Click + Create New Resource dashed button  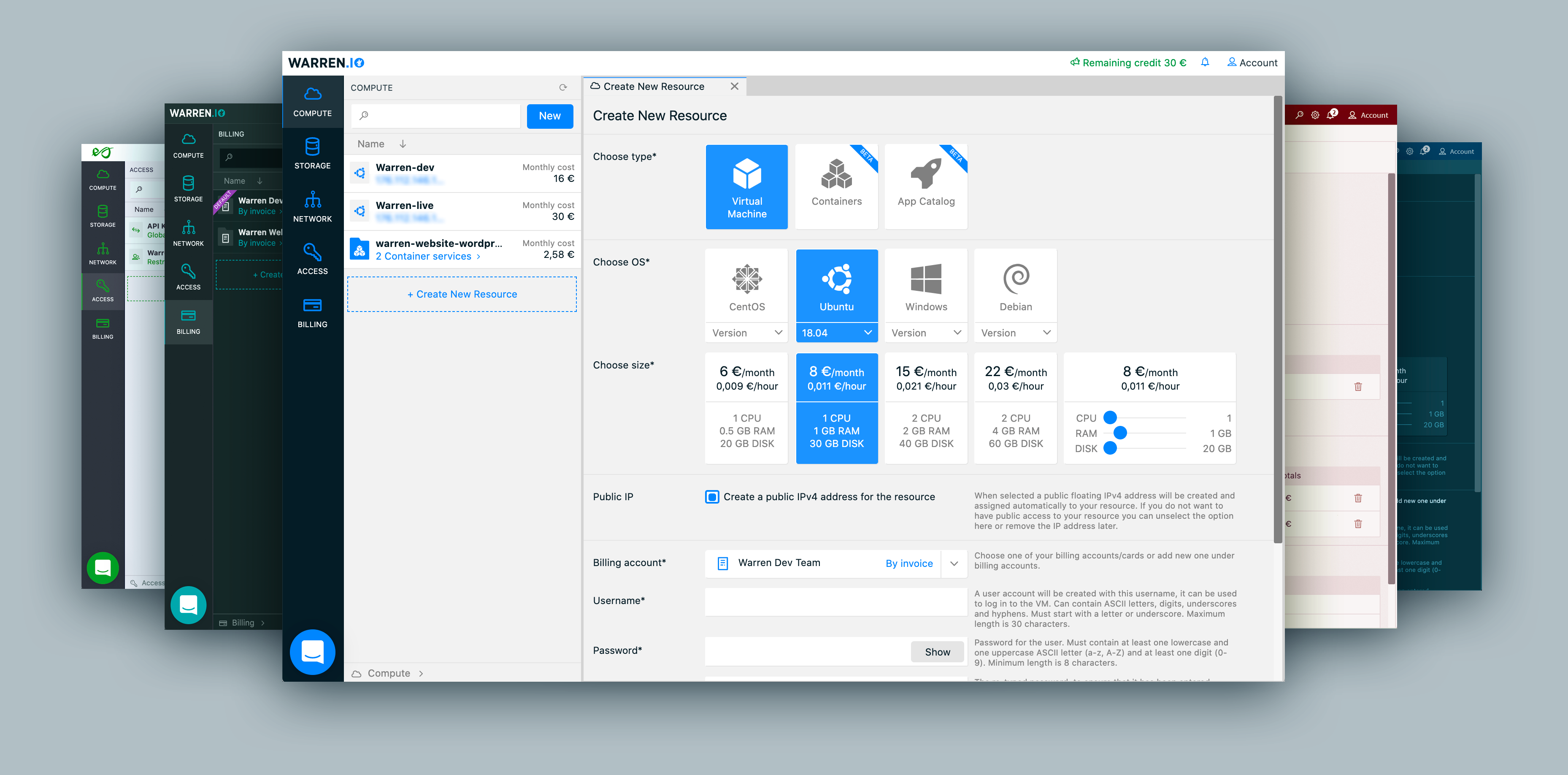point(461,294)
